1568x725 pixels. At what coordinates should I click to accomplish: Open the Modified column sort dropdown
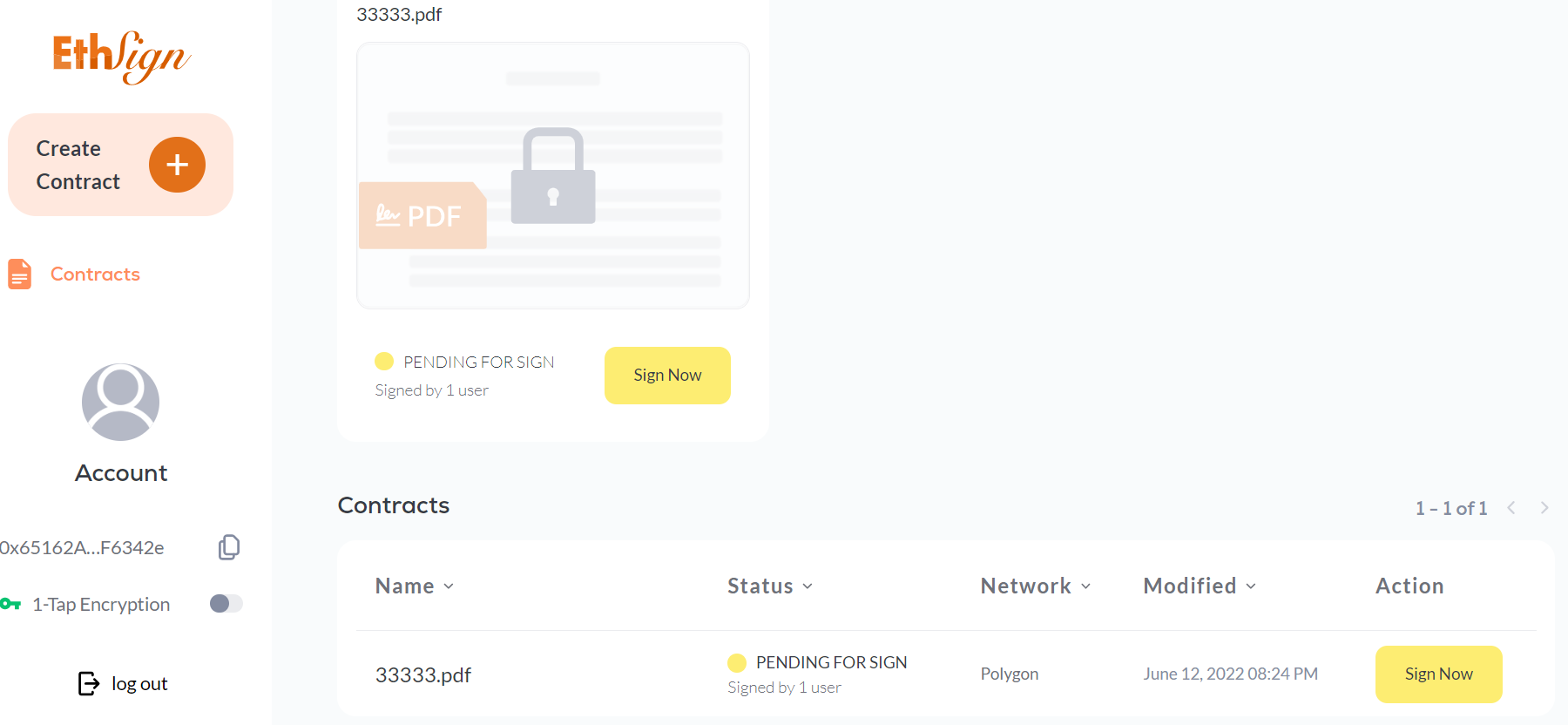pyautogui.click(x=1251, y=586)
